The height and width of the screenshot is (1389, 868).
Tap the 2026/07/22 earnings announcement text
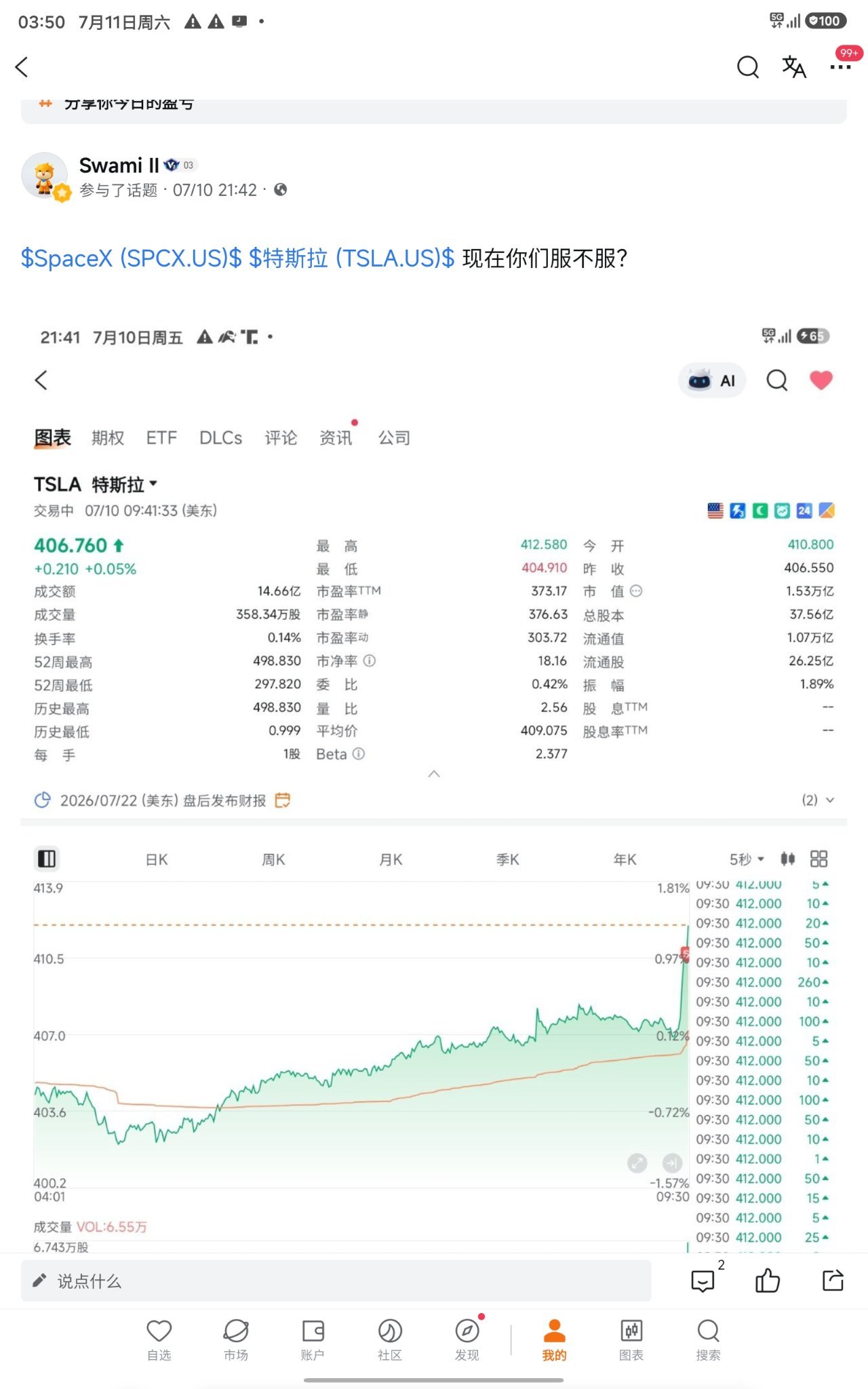point(163,800)
